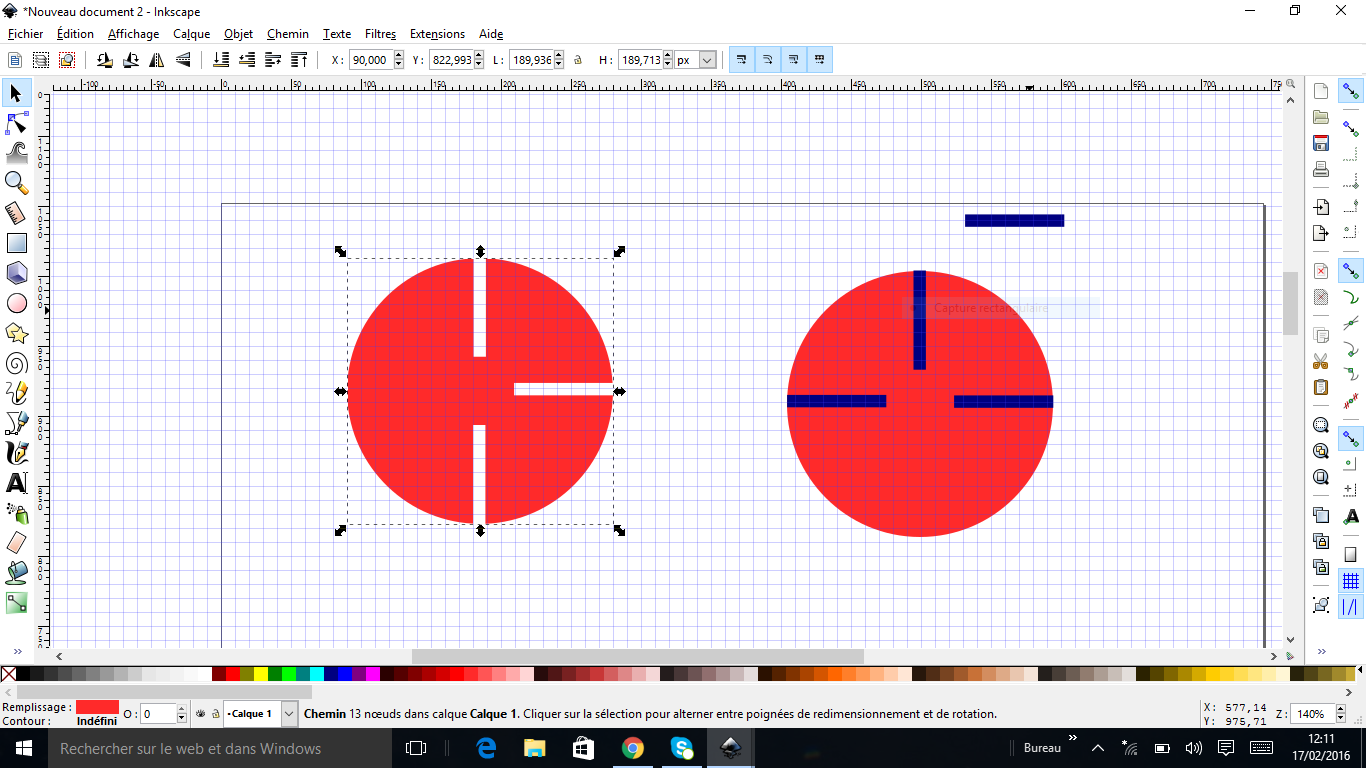
Task: Show hidden tray icons chevron
Action: pos(1098,748)
